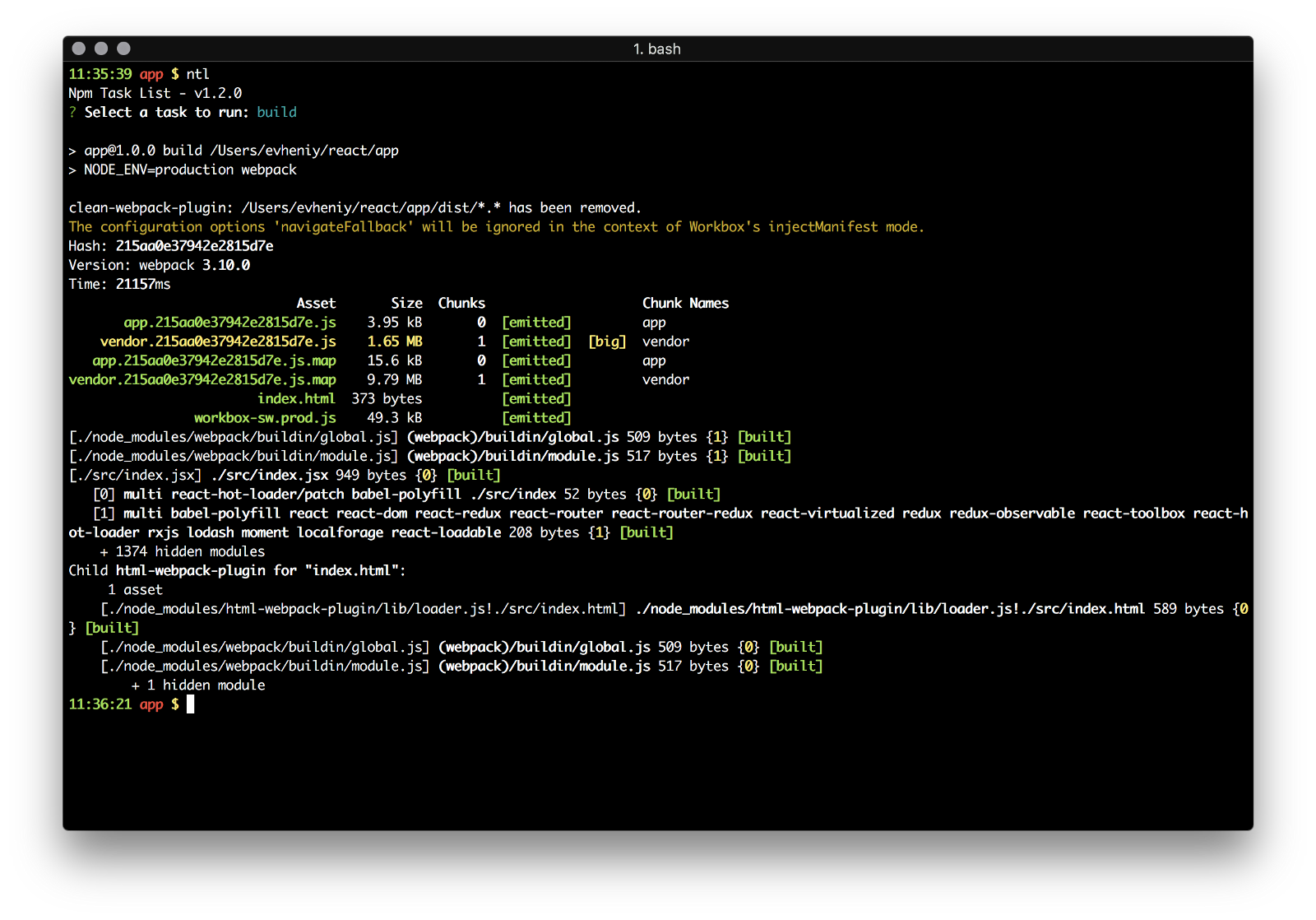
Task: Click the "+ 1374 hidden modules" line
Action: [x=183, y=551]
